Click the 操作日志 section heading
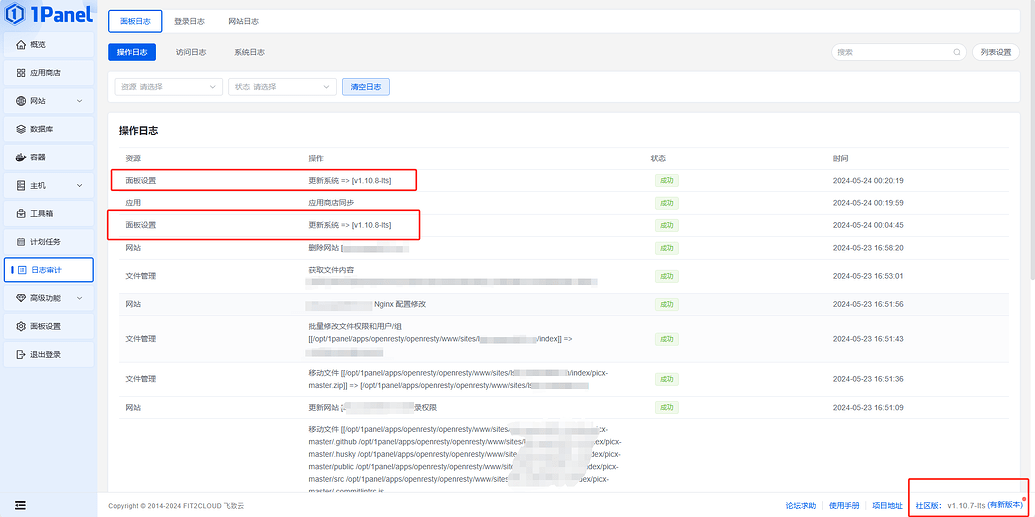Screen dimensions: 1035x517 [x=139, y=131]
